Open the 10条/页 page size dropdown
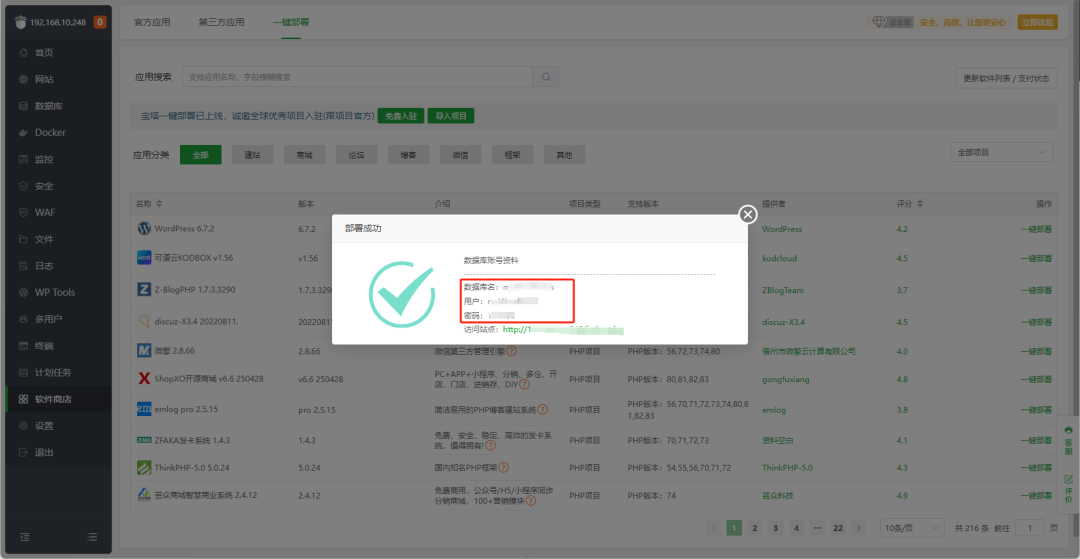The image size is (1080, 559). 912,528
